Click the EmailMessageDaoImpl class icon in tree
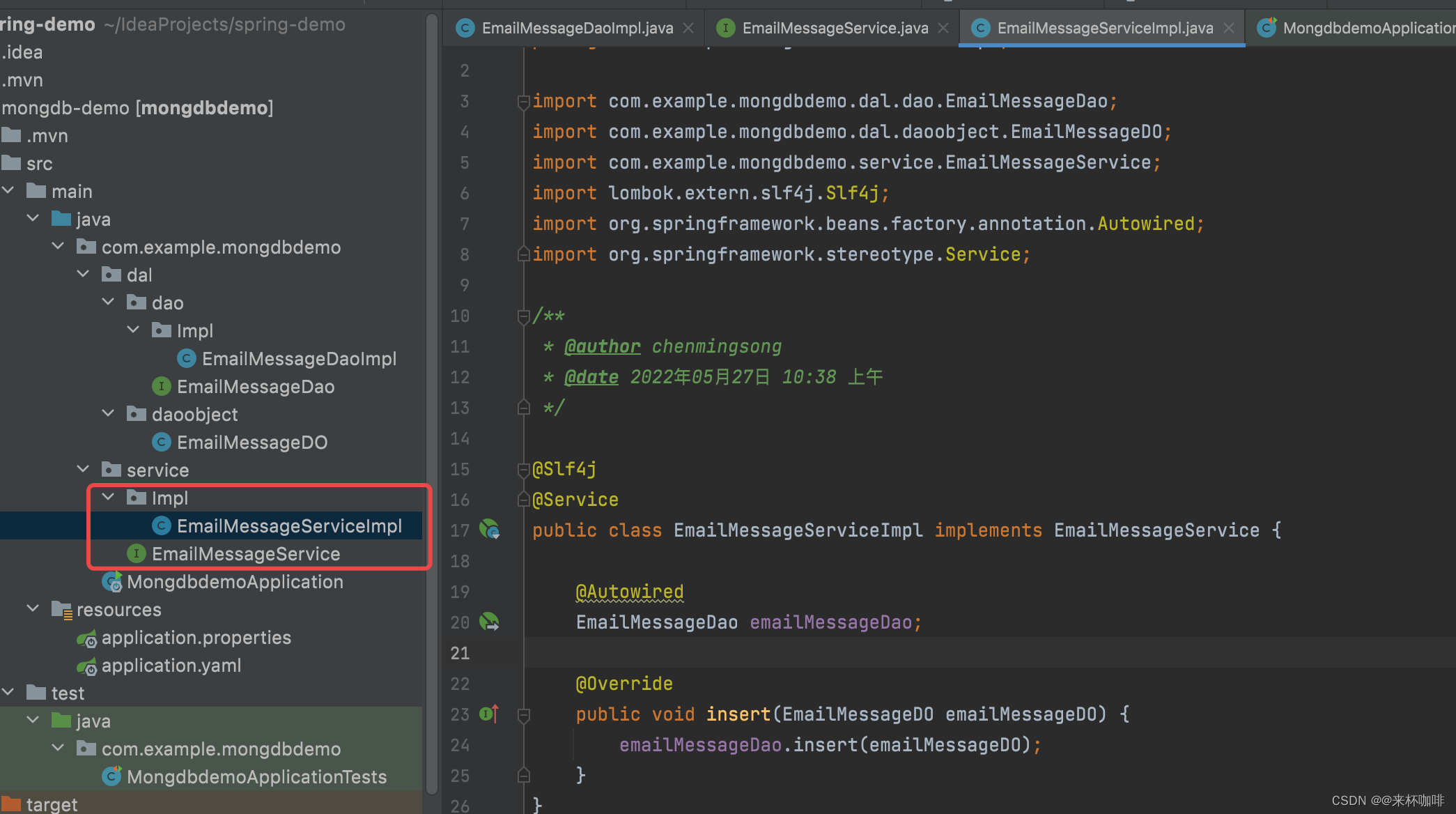This screenshot has height=814, width=1456. coord(186,359)
